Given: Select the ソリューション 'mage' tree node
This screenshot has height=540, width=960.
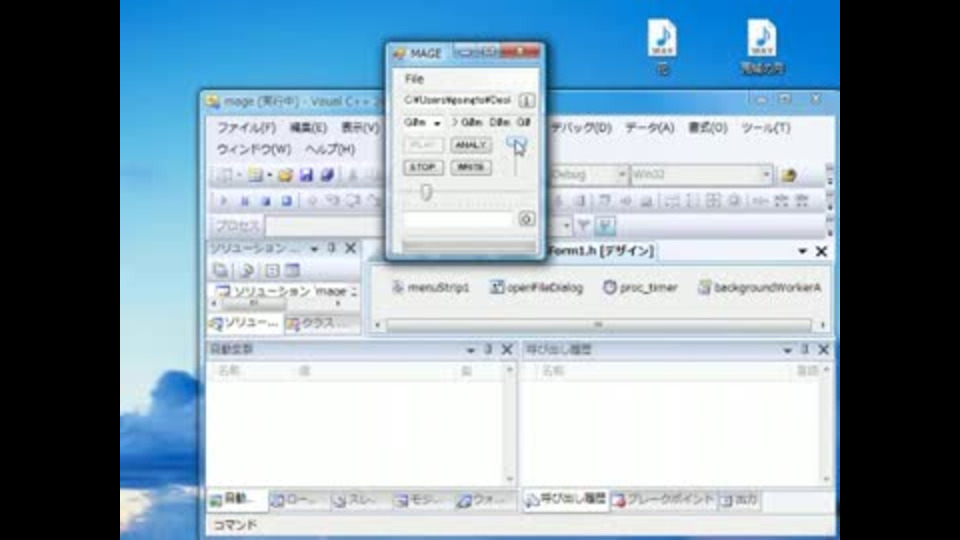Looking at the screenshot, I should tap(287, 291).
